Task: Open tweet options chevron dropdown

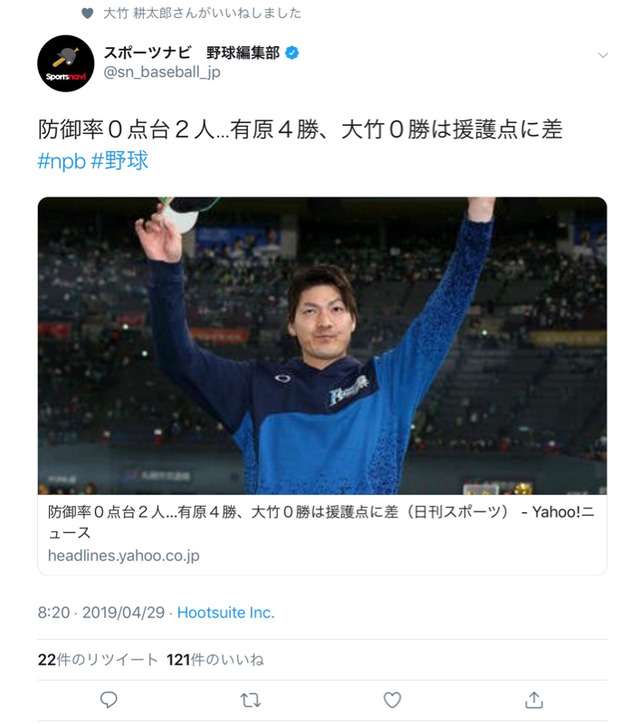Action: [603, 55]
